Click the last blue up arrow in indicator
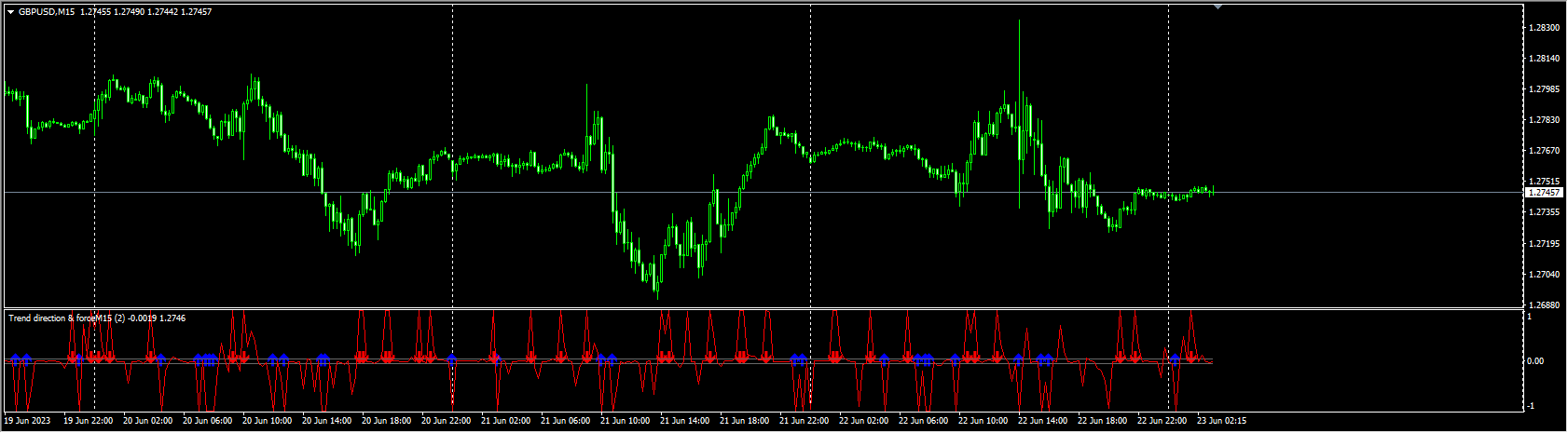1568x433 pixels. tap(1176, 358)
